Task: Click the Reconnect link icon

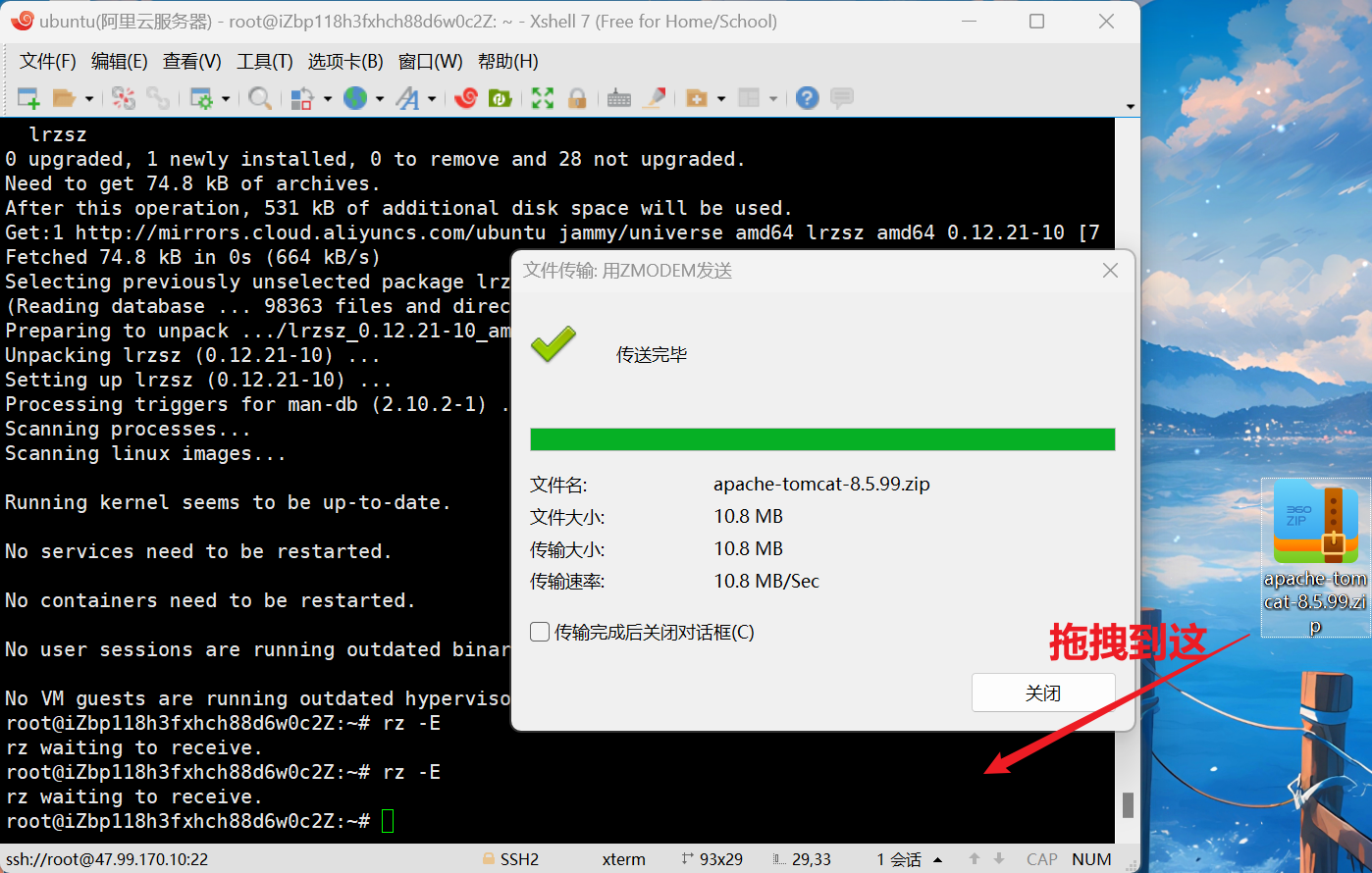Action: pyautogui.click(x=157, y=97)
